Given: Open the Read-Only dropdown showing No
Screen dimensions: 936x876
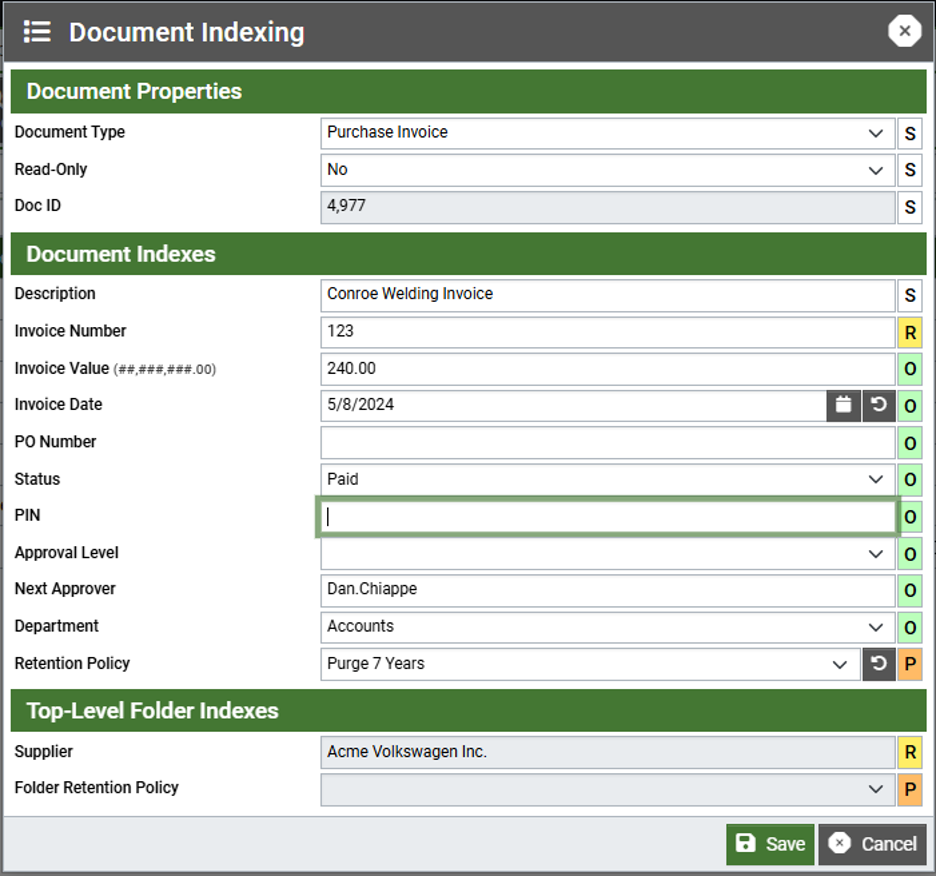Looking at the screenshot, I should tap(608, 170).
